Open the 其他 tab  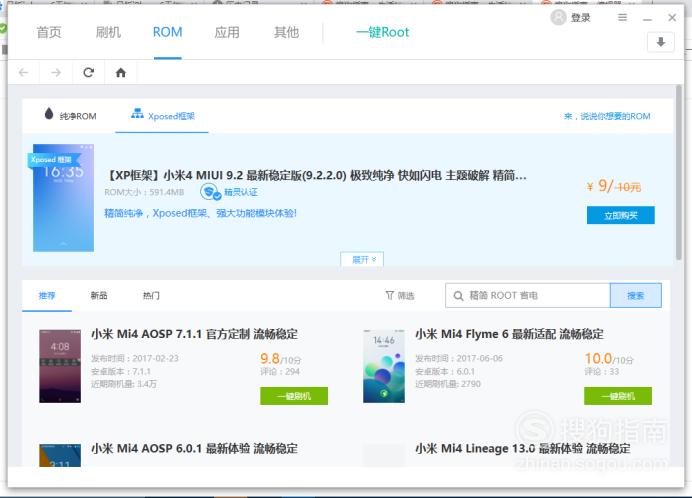click(x=286, y=32)
